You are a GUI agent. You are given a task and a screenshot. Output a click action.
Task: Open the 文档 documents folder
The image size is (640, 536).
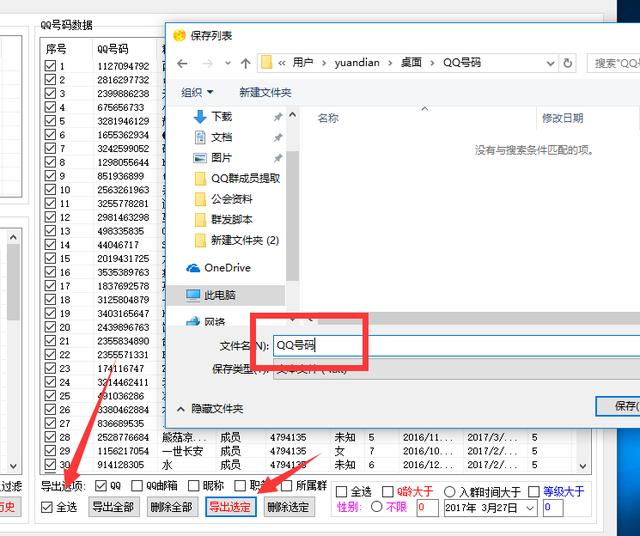click(221, 137)
